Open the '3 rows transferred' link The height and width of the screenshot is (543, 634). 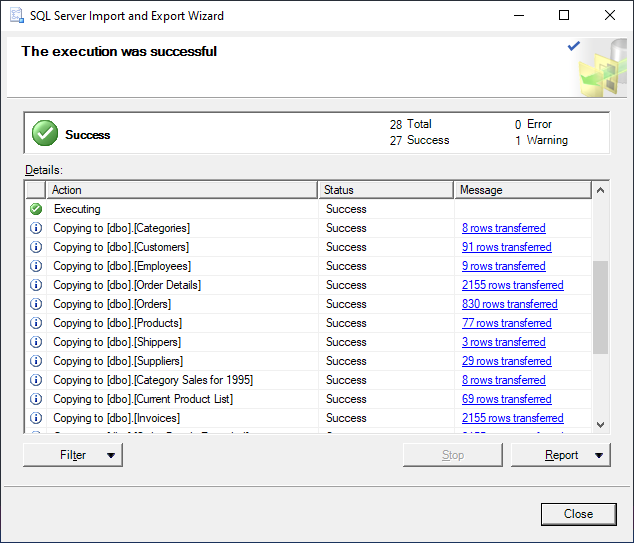504,342
